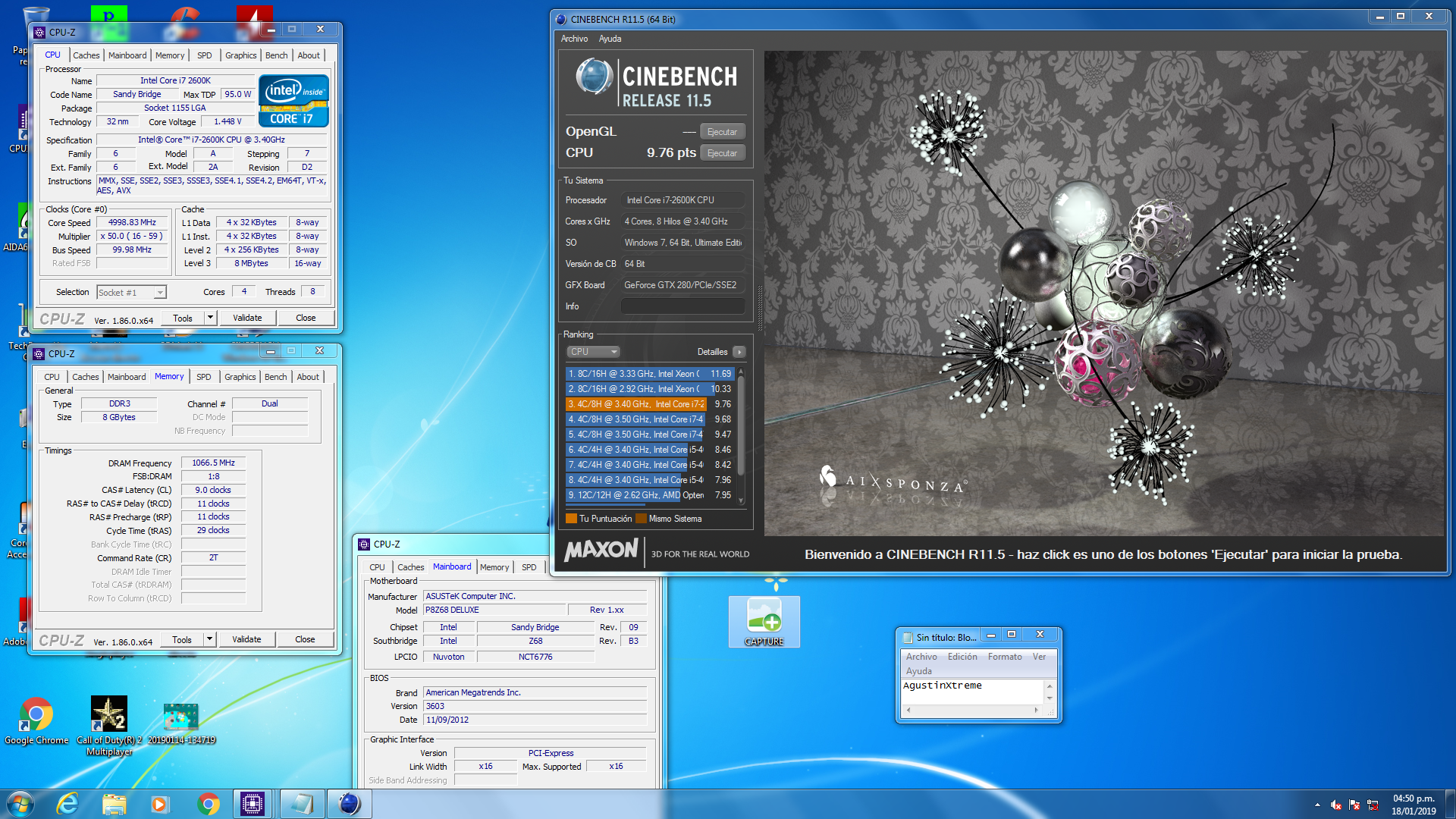
Task: Expand Tools arrow in top CPU-Z window
Action: [210, 318]
